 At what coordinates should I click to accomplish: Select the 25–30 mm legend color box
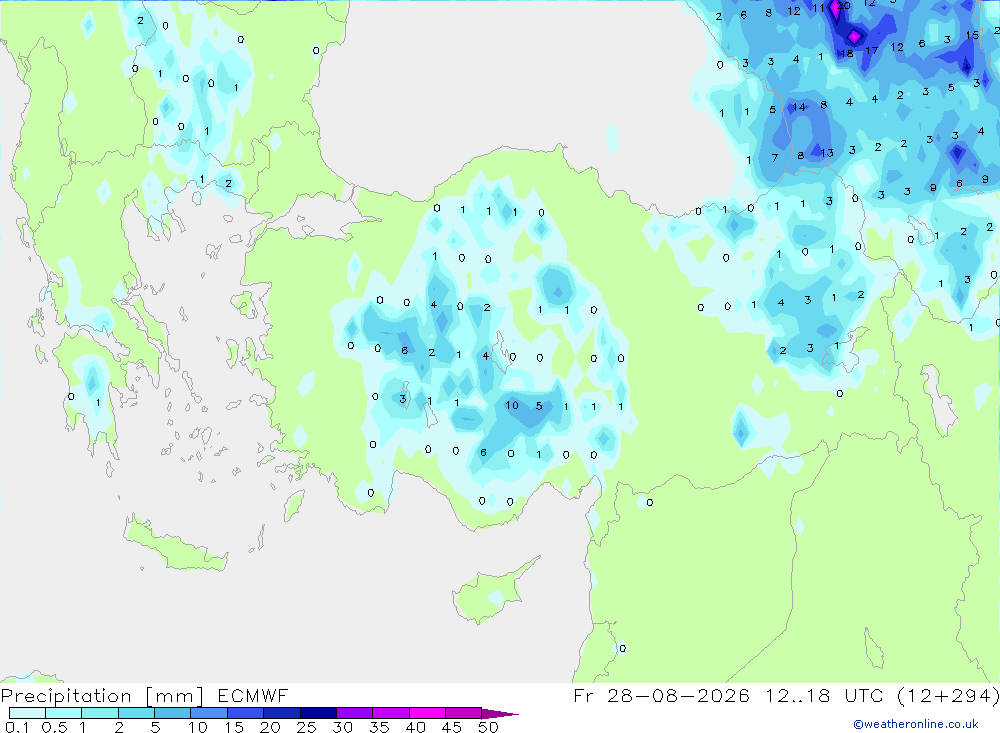click(x=318, y=713)
